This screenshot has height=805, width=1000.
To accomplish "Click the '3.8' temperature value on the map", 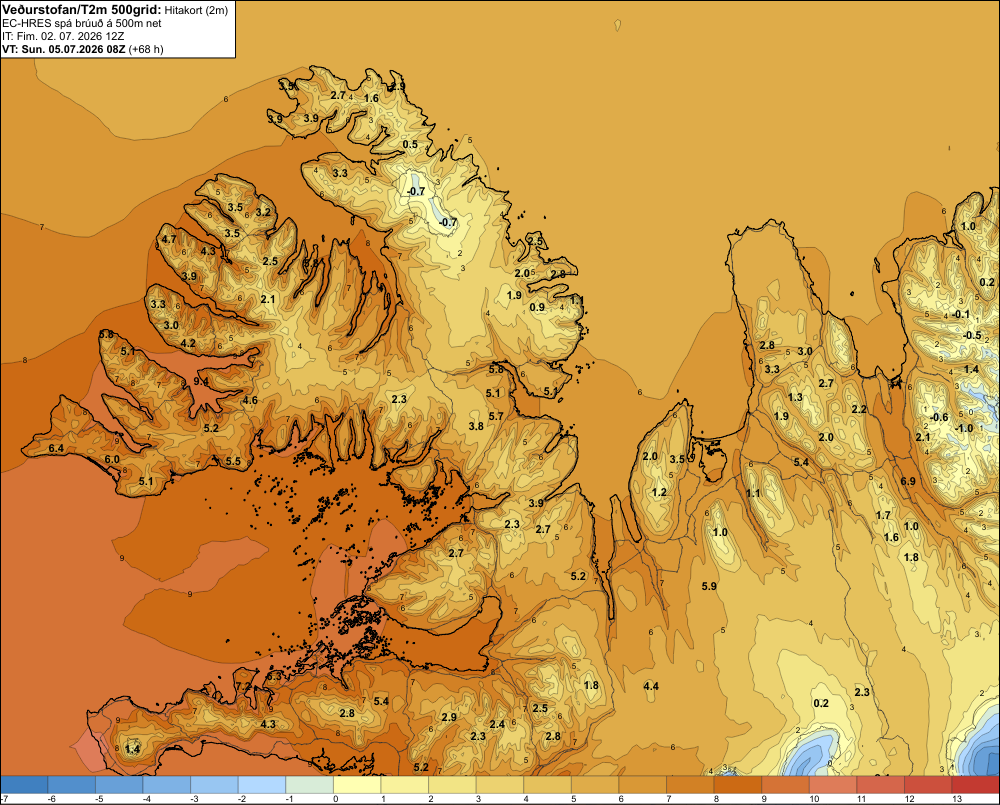I will 476,426.
